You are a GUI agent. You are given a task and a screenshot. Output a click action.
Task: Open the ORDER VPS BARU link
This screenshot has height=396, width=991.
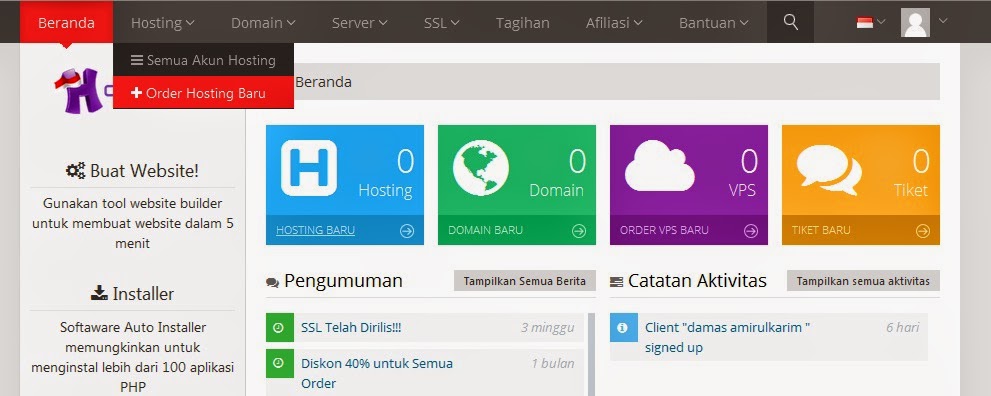pyautogui.click(x=664, y=231)
